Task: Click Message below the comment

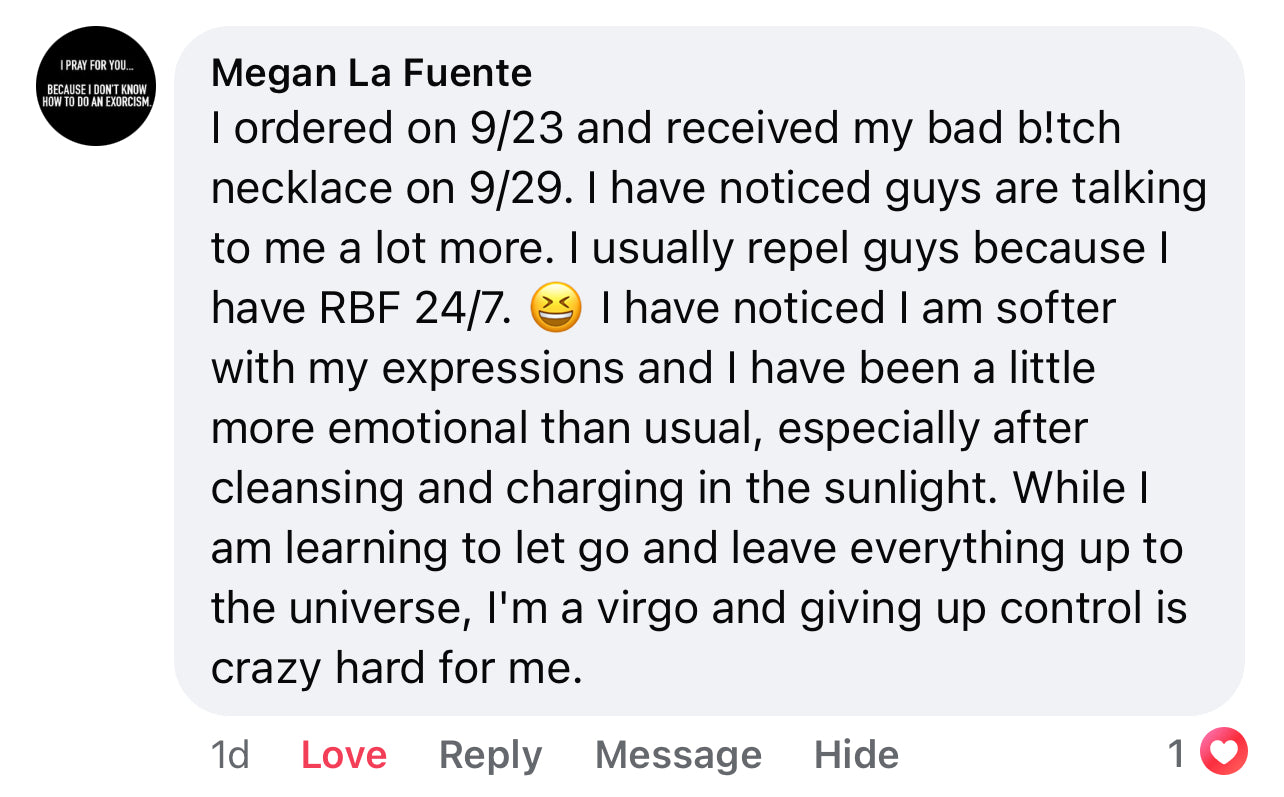Action: click(678, 755)
